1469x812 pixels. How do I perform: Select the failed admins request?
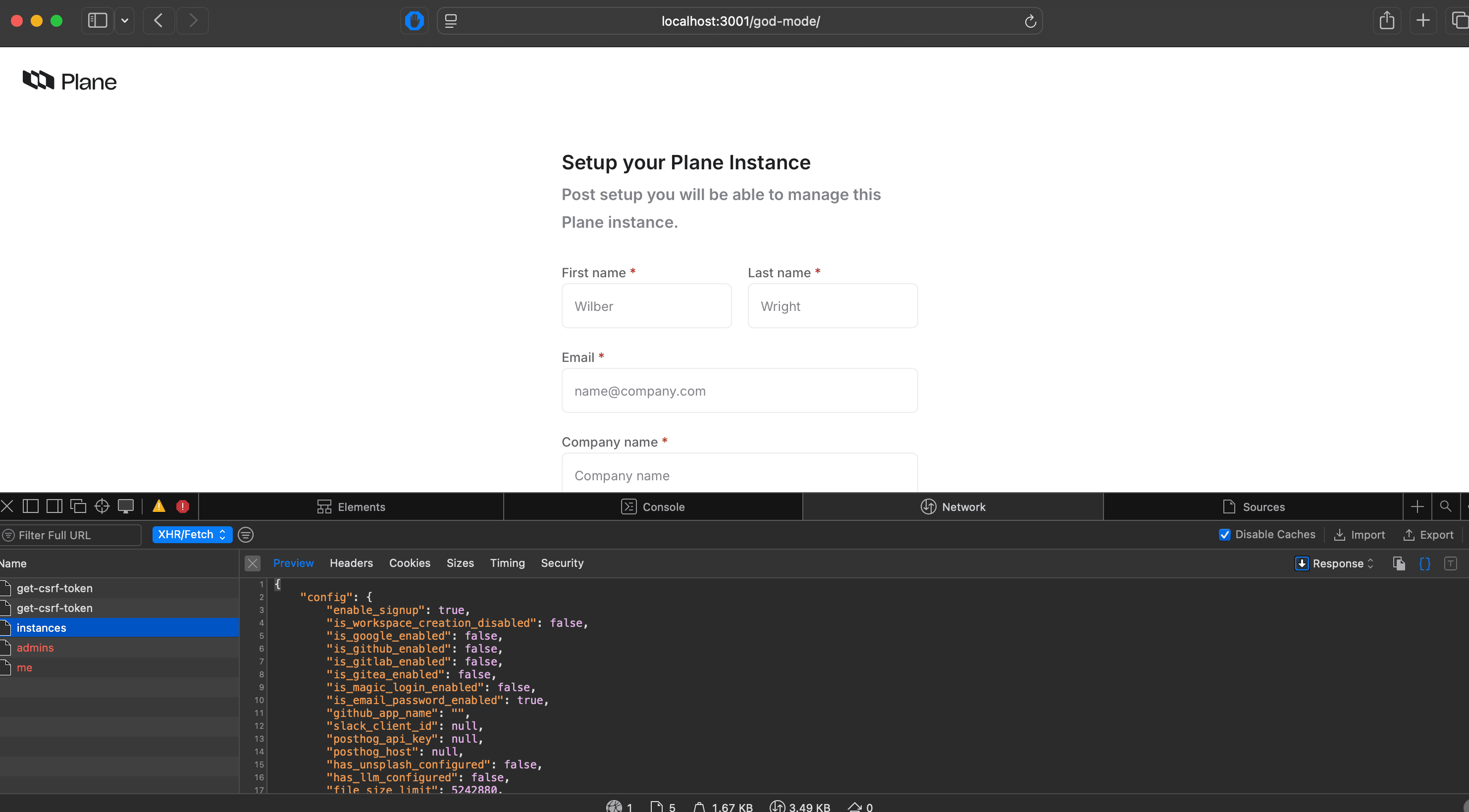tap(119, 648)
